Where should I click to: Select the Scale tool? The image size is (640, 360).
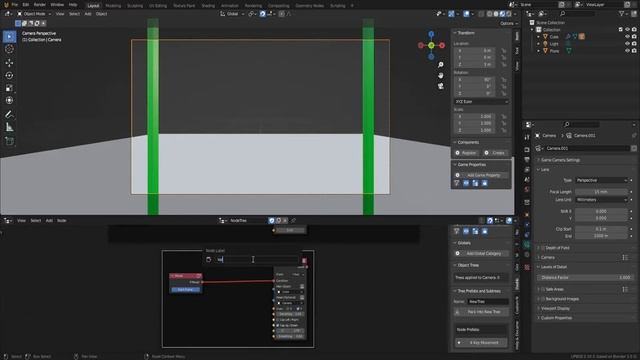point(9,88)
